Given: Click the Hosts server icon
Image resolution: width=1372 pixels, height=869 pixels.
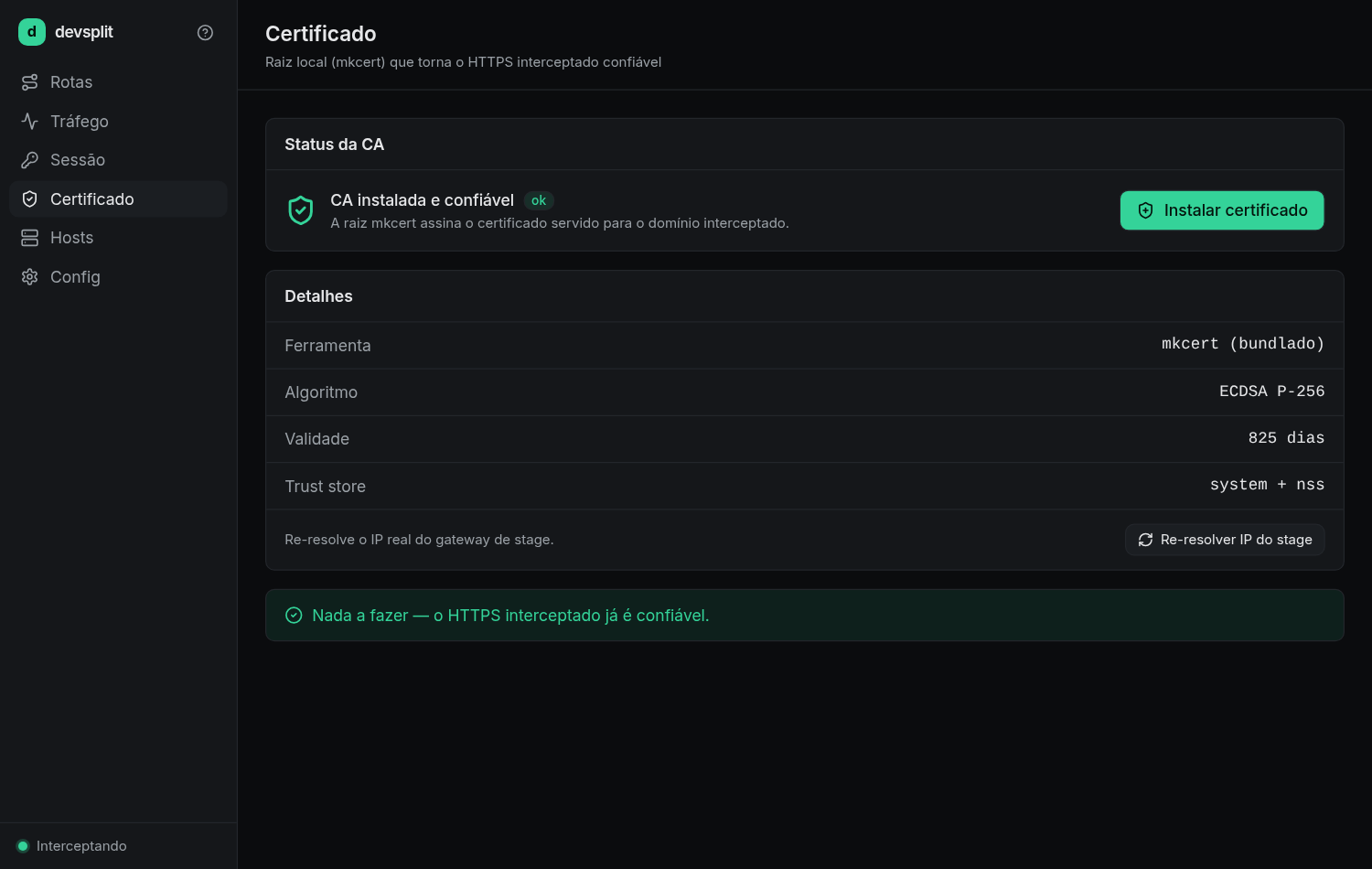Looking at the screenshot, I should 29,238.
